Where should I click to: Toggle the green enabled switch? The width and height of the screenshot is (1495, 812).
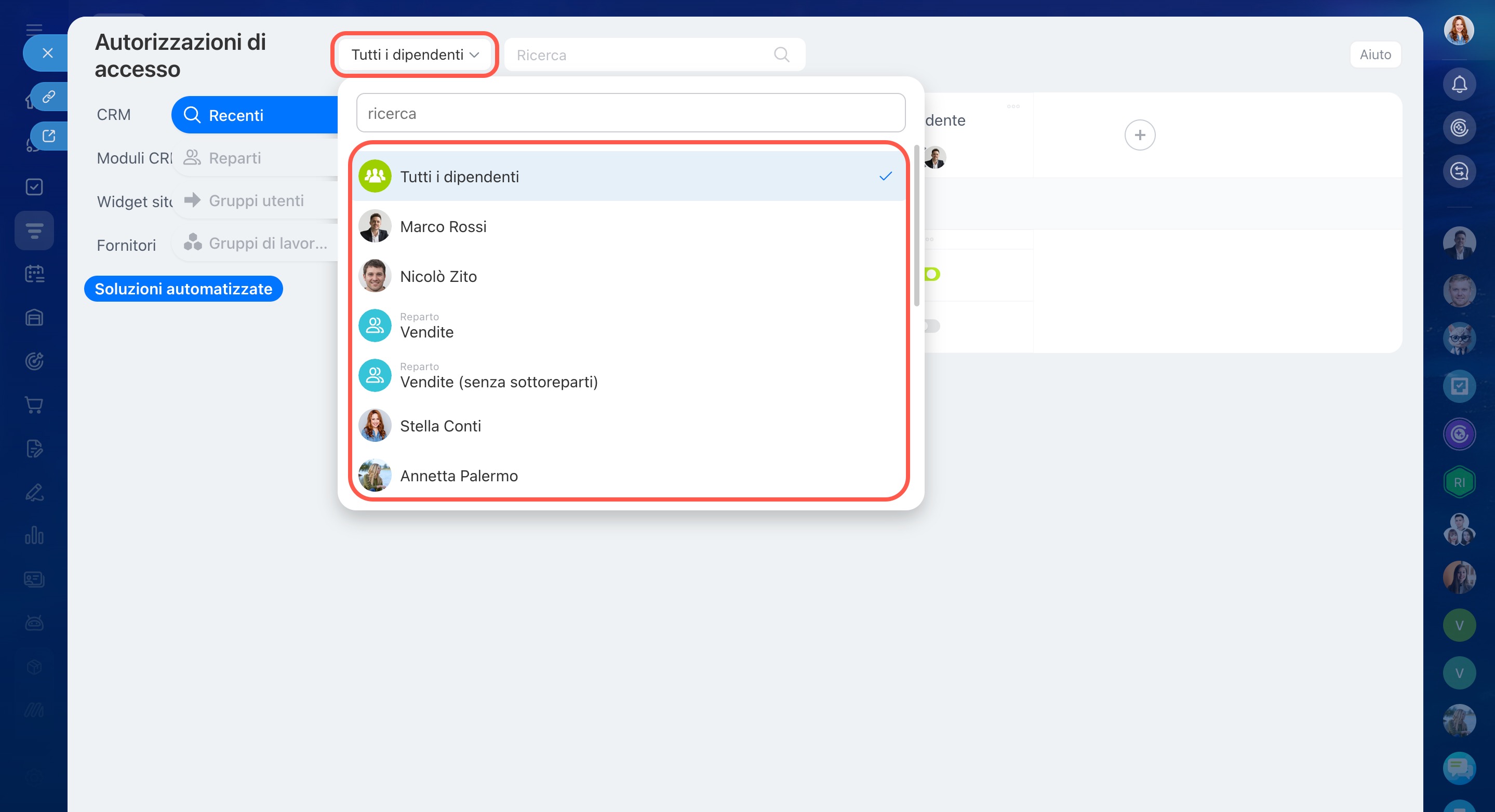pos(932,274)
